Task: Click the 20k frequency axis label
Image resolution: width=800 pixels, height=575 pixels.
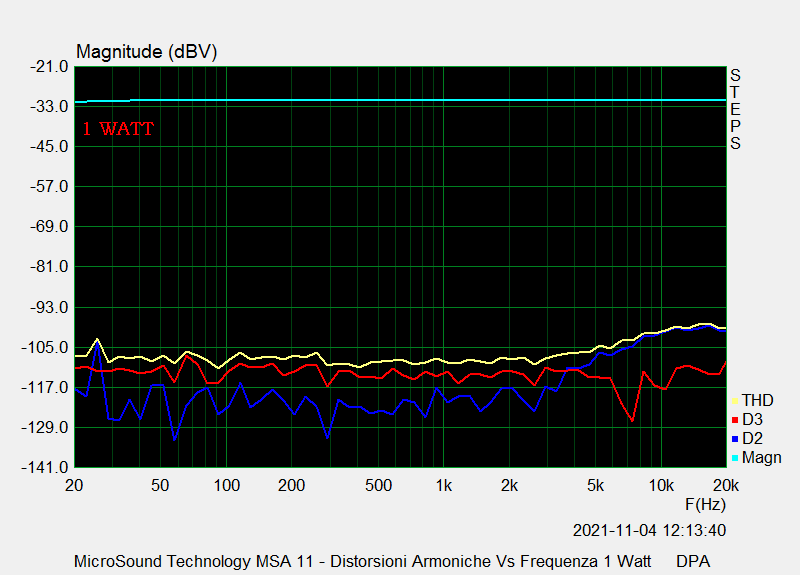Action: click(x=726, y=485)
